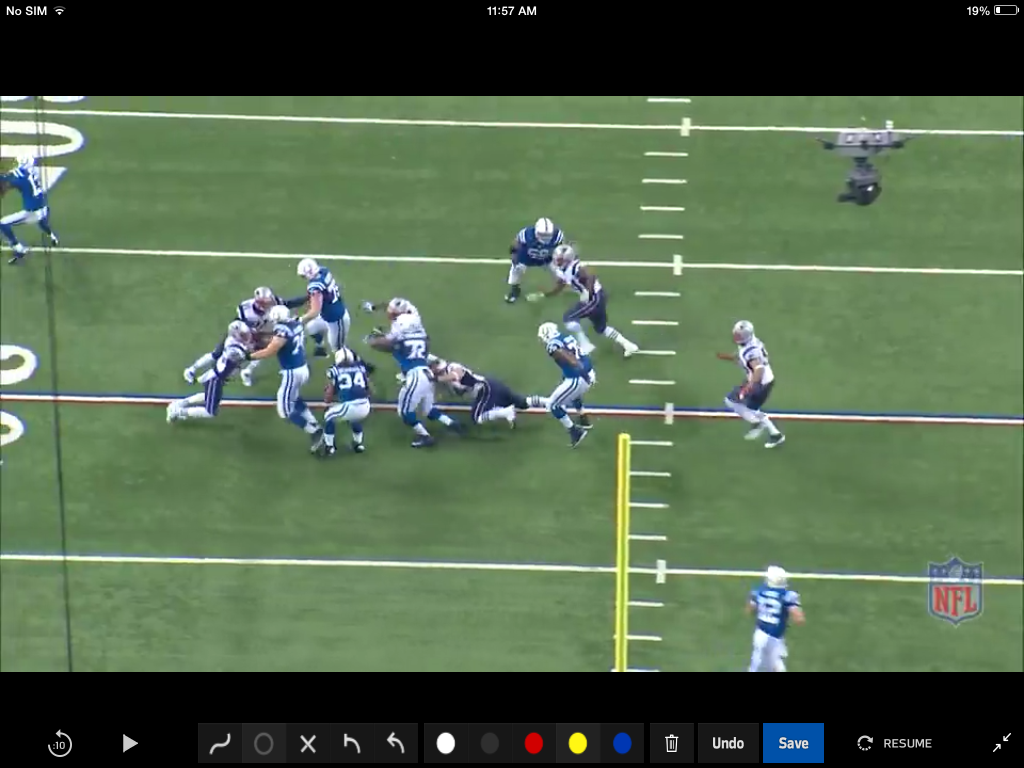Delete drawings with the trash icon

(x=671, y=743)
